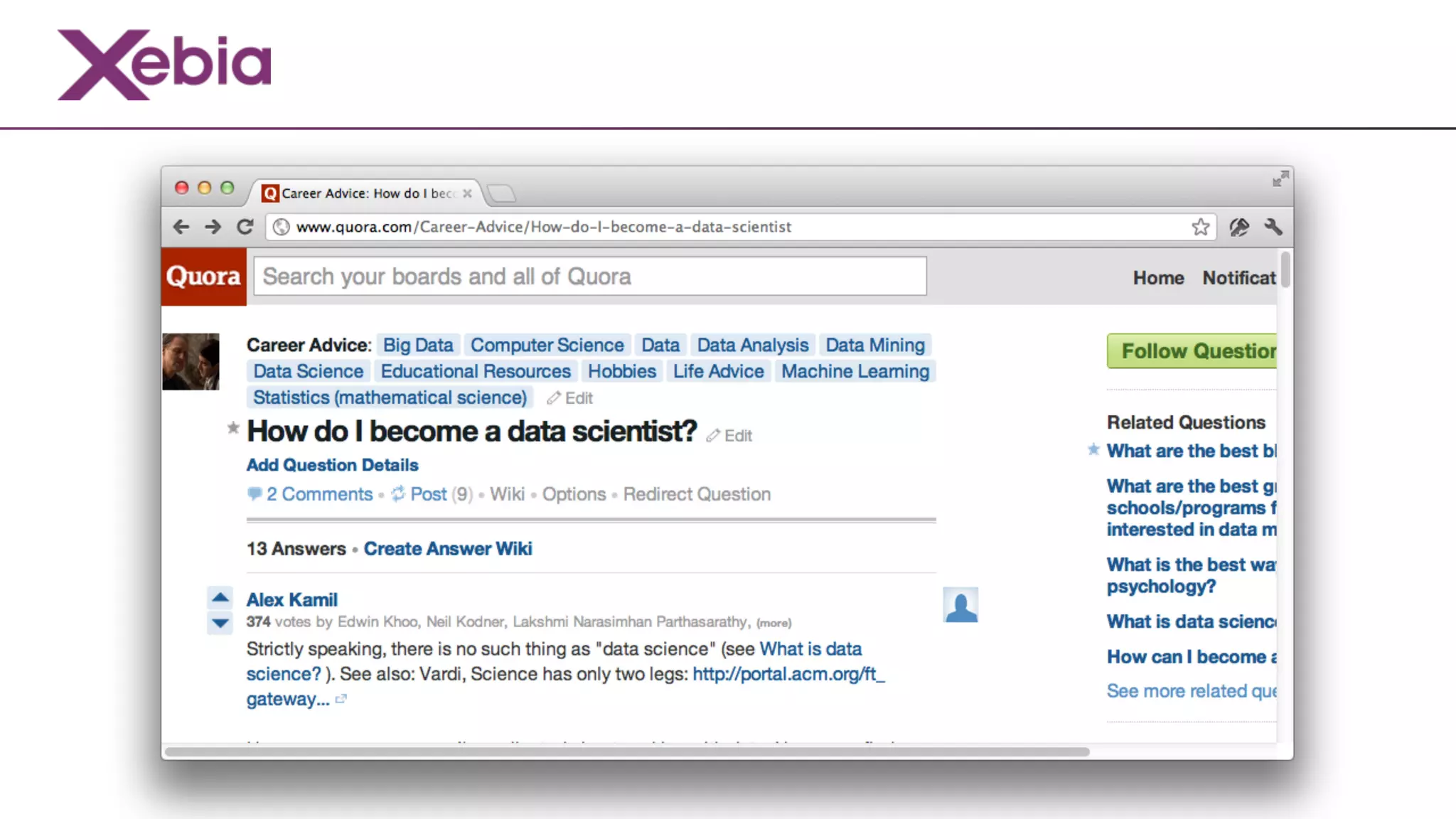Reload the page with refresh icon
Image resolution: width=1456 pixels, height=819 pixels.
coord(245,227)
